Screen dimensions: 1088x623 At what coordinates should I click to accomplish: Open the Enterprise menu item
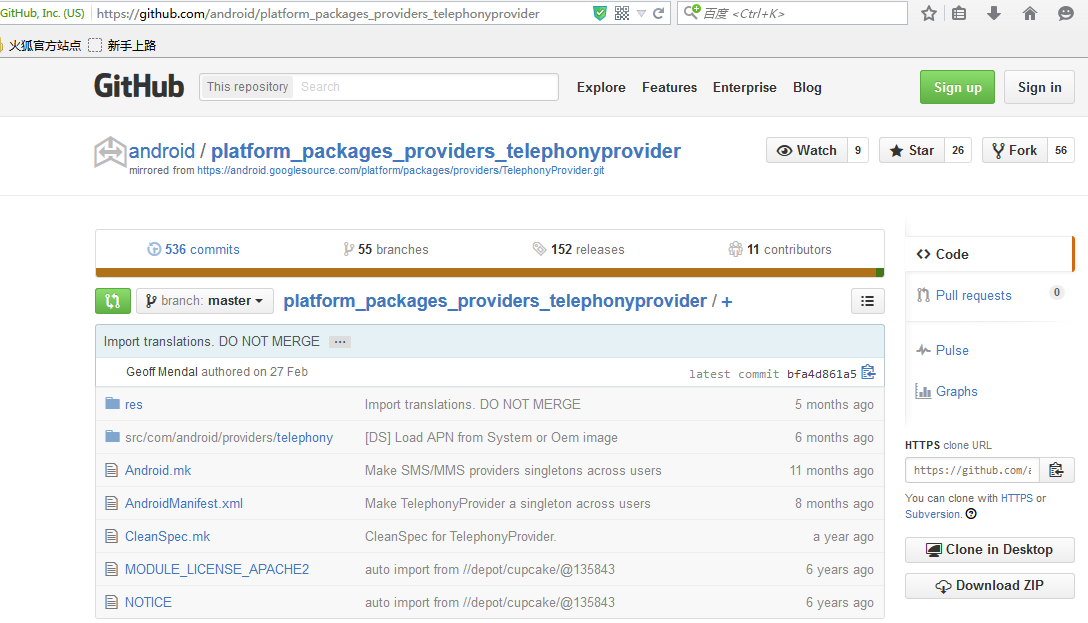[x=745, y=87]
